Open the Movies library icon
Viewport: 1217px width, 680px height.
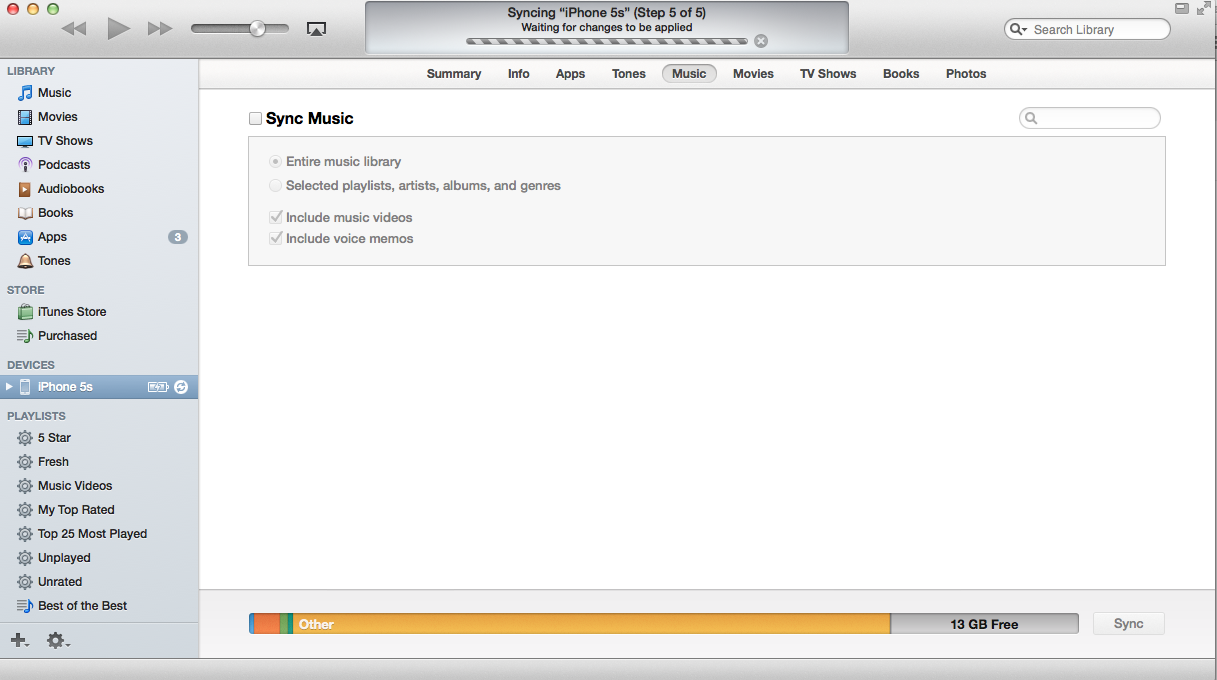coord(25,117)
